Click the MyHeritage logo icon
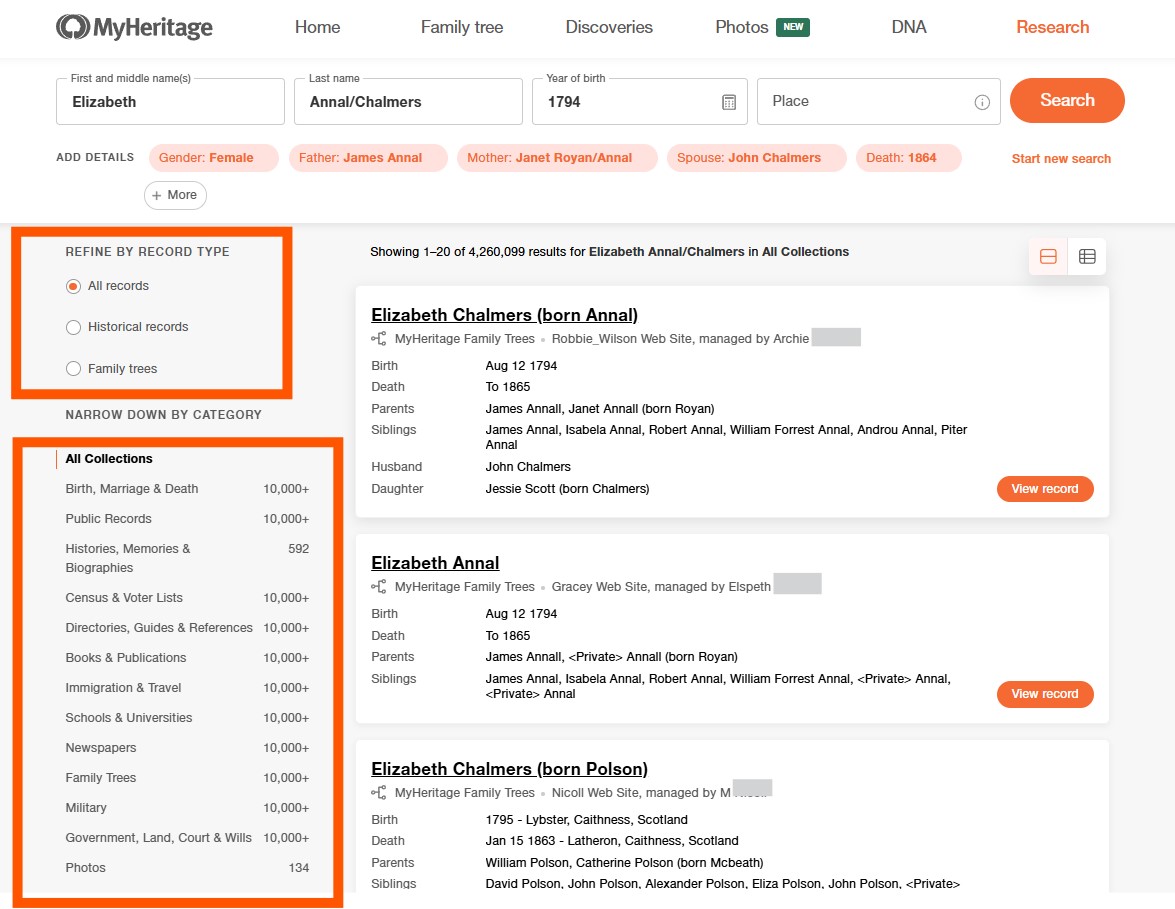This screenshot has width=1175, height=909. tap(72, 27)
